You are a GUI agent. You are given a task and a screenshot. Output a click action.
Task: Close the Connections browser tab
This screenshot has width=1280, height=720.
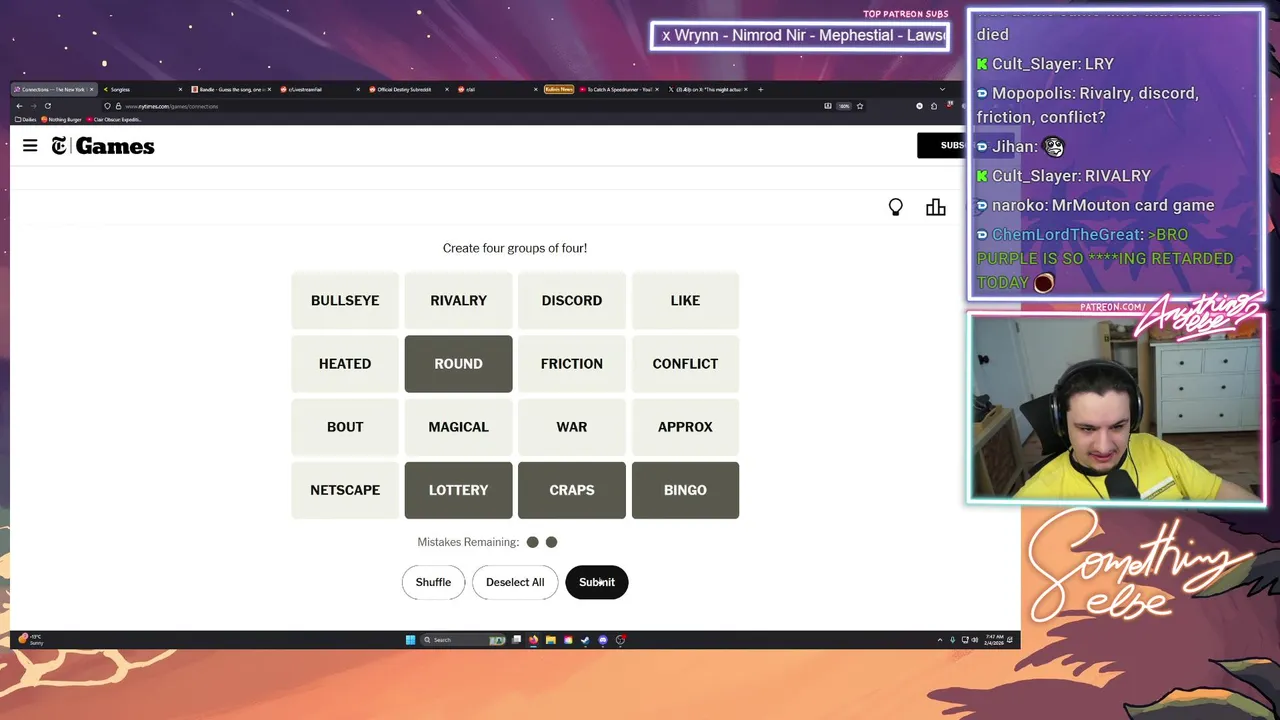coord(92,89)
